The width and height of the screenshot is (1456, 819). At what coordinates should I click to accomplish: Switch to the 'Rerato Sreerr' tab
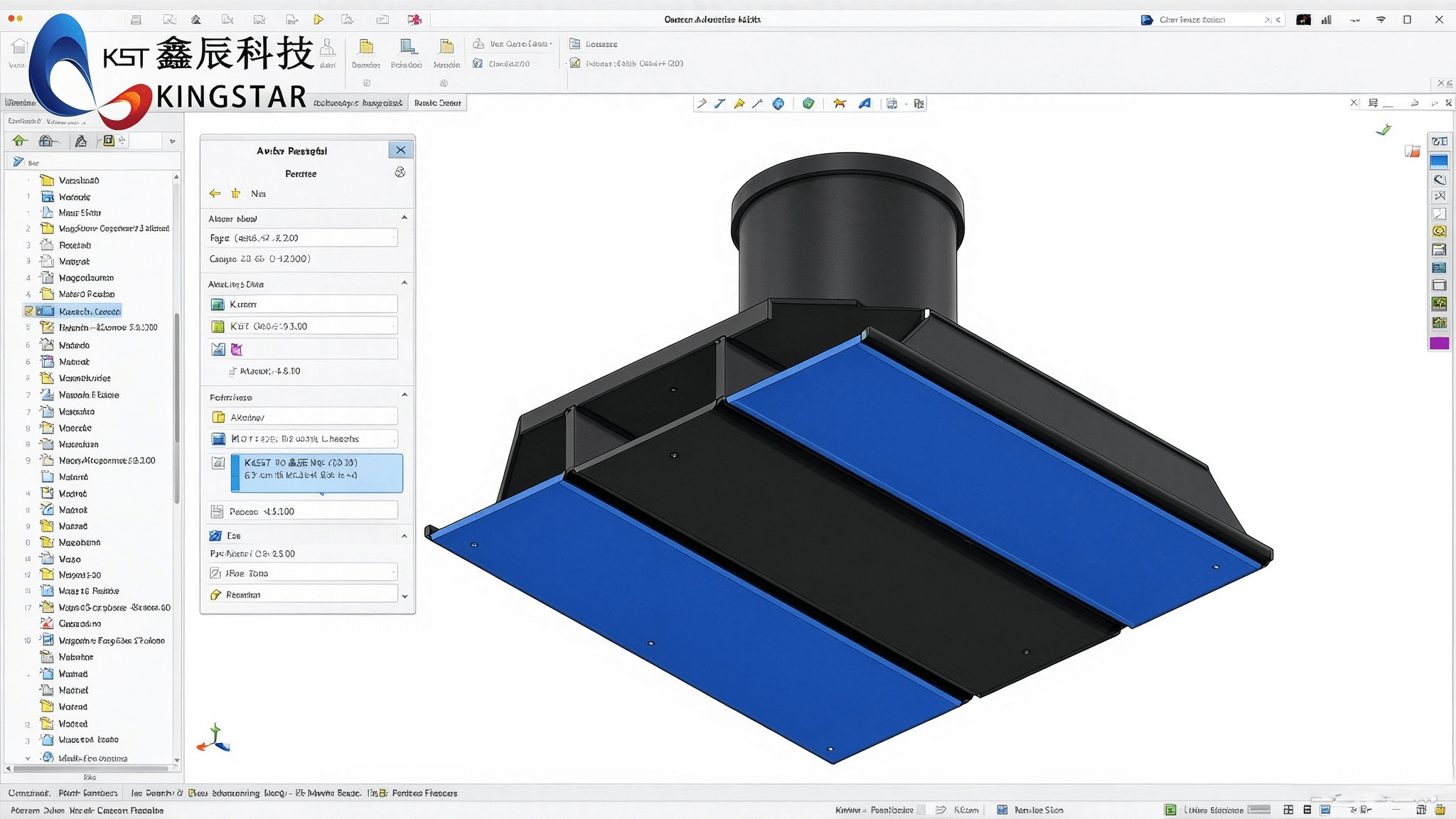[437, 103]
